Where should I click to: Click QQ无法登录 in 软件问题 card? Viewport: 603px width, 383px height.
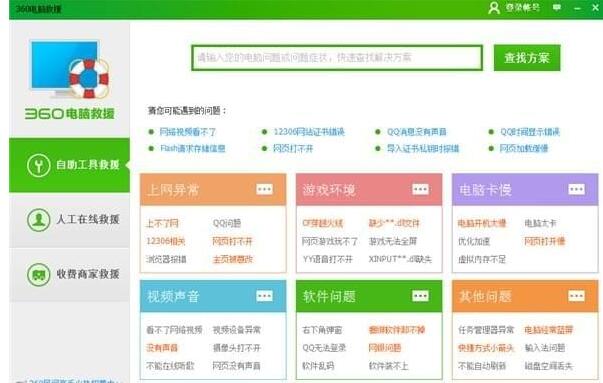click(x=324, y=348)
